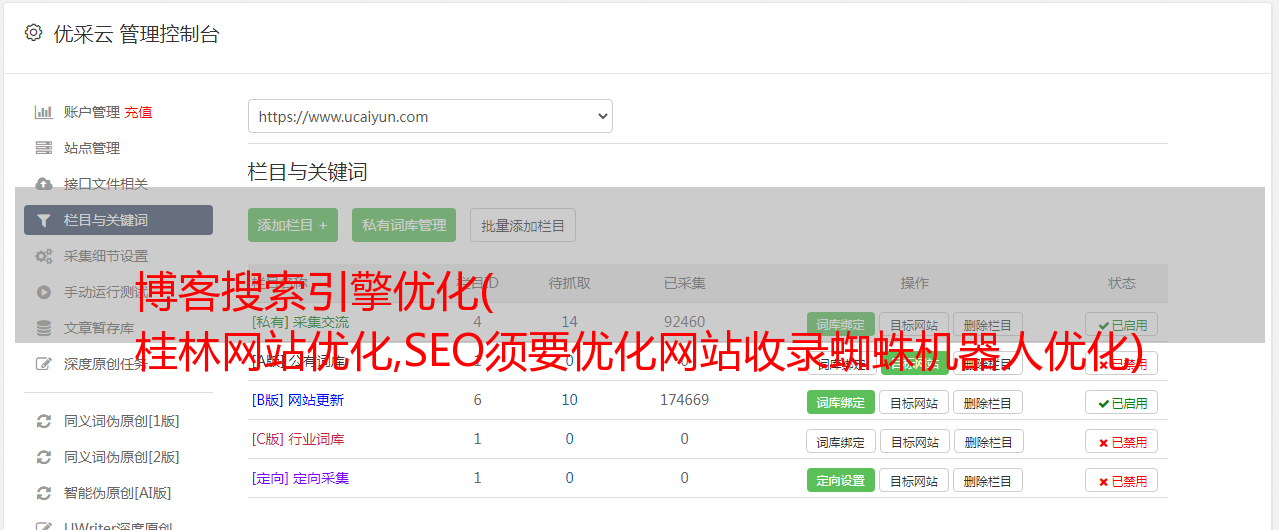Open the site URL dropdown ucaiyun.com
The image size is (1279, 530).
coord(430,116)
